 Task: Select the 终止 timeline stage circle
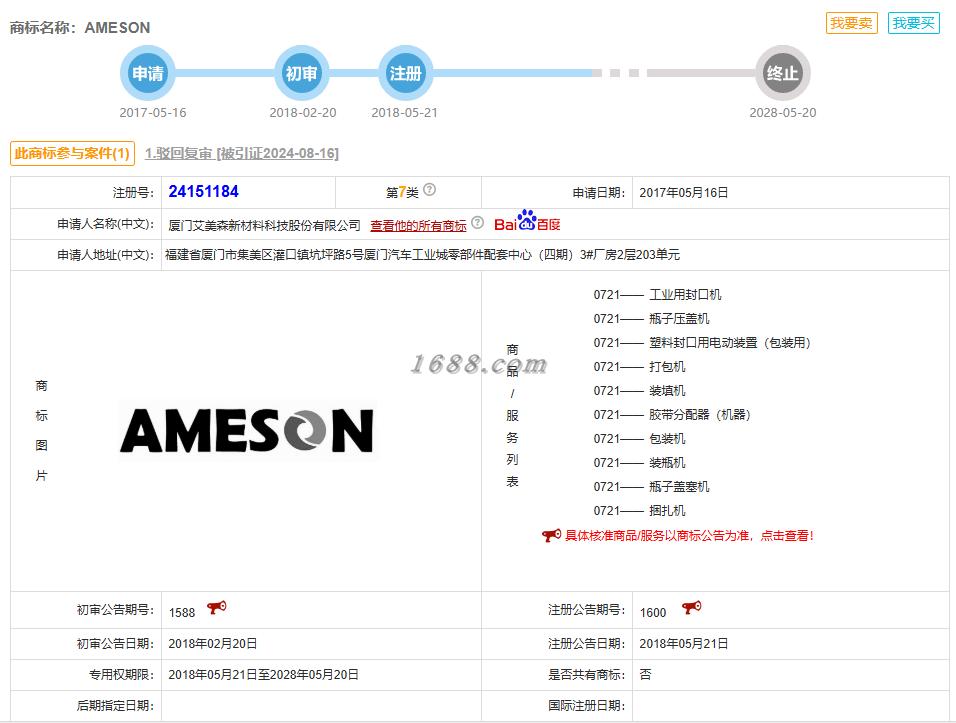coord(782,73)
